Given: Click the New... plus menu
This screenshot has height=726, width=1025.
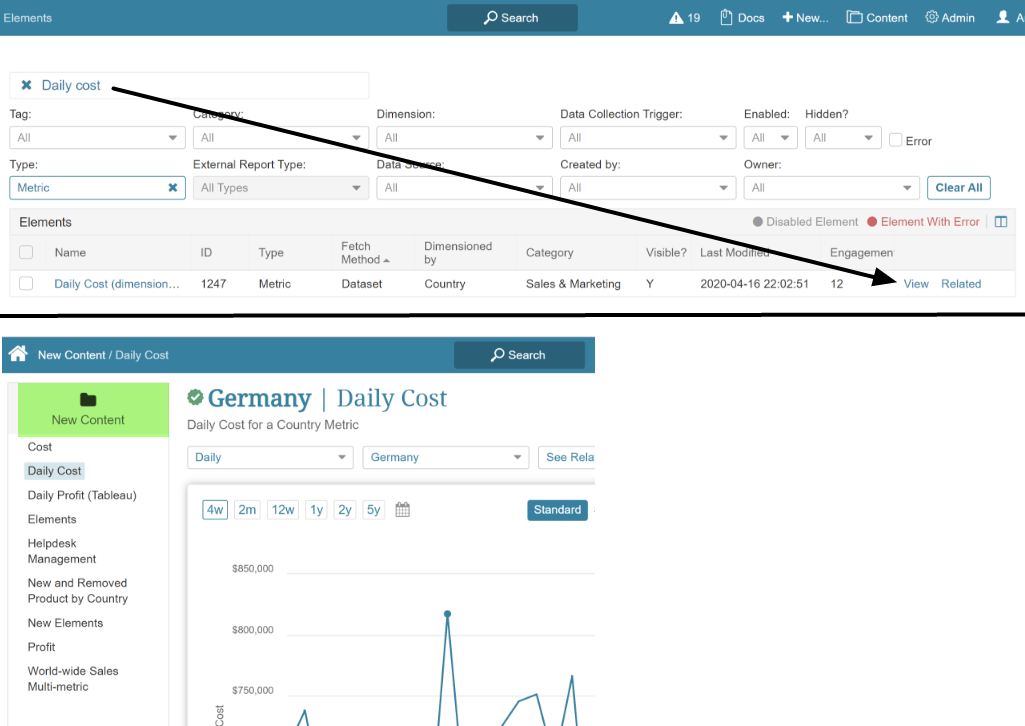Looking at the screenshot, I should (805, 18).
